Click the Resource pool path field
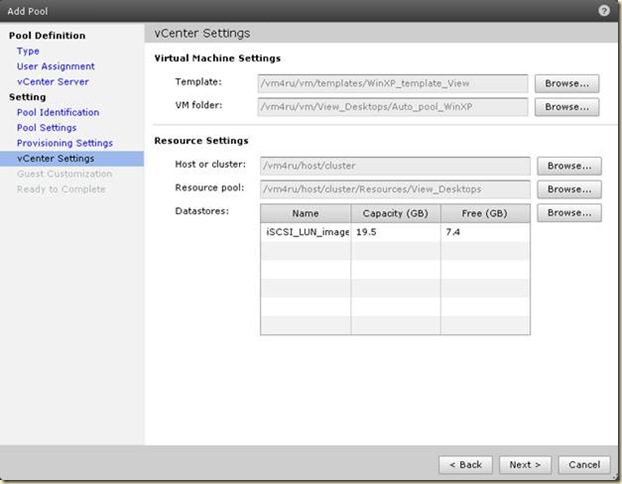622x484 pixels. pyautogui.click(x=394, y=188)
